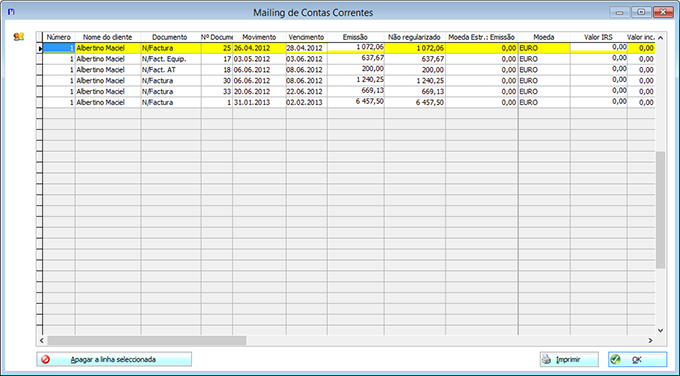680x376 pixels.
Task: Click the horizontal scrollbar left arrow
Action: [x=42, y=340]
